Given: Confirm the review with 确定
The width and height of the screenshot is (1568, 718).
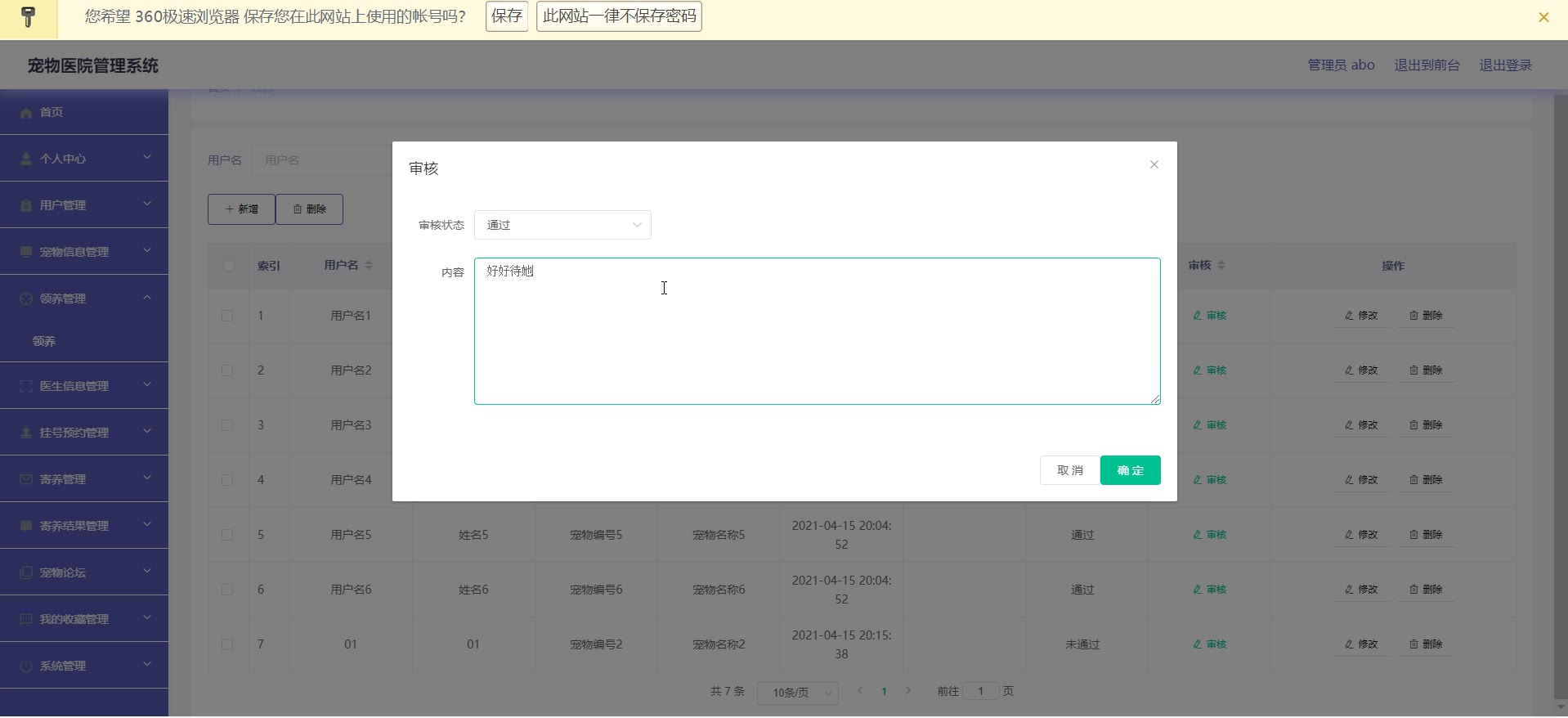Looking at the screenshot, I should point(1131,470).
